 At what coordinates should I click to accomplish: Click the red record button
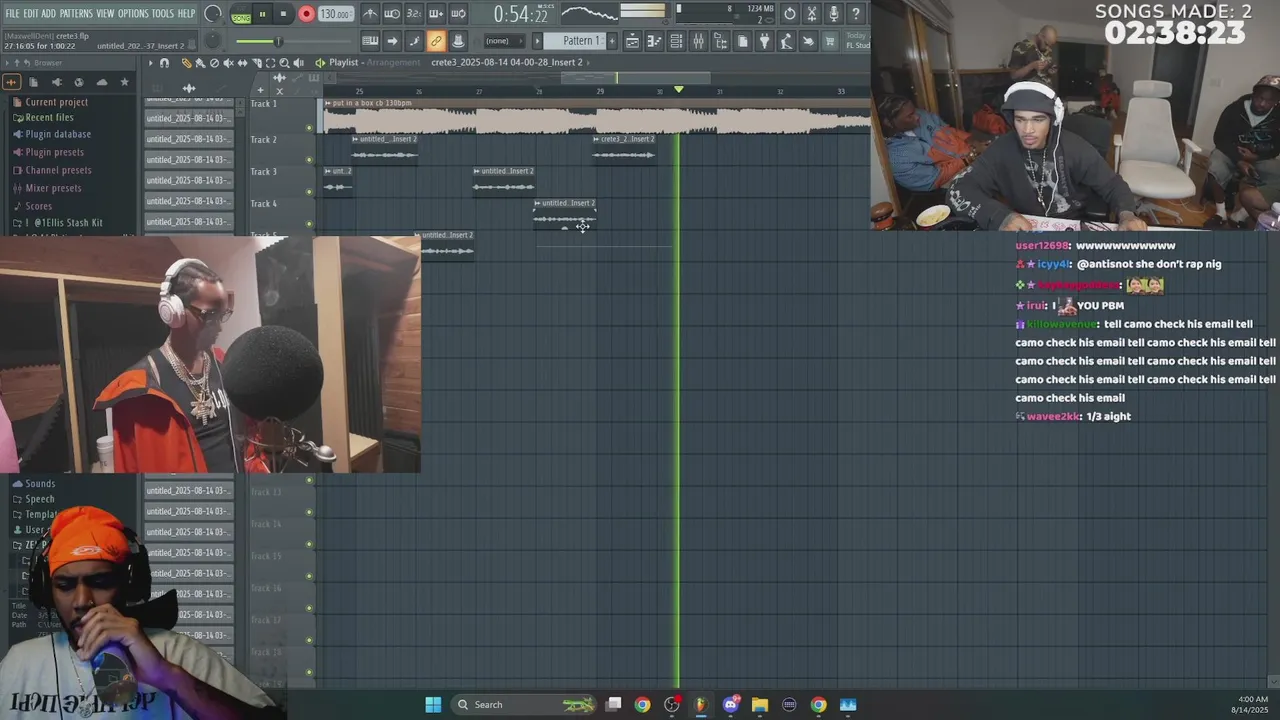point(306,14)
